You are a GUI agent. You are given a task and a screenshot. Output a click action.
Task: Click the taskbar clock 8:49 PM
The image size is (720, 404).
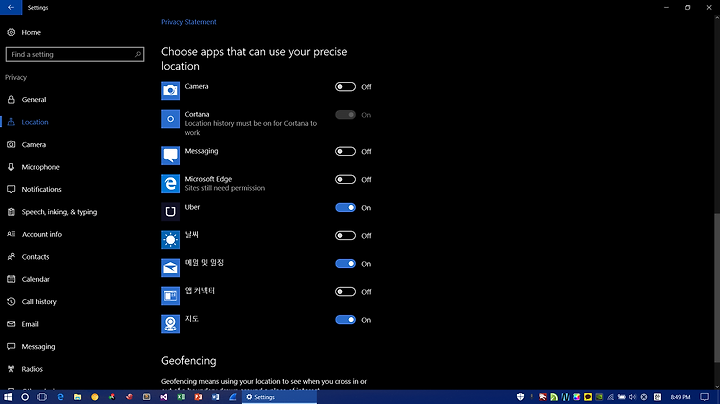(x=681, y=397)
